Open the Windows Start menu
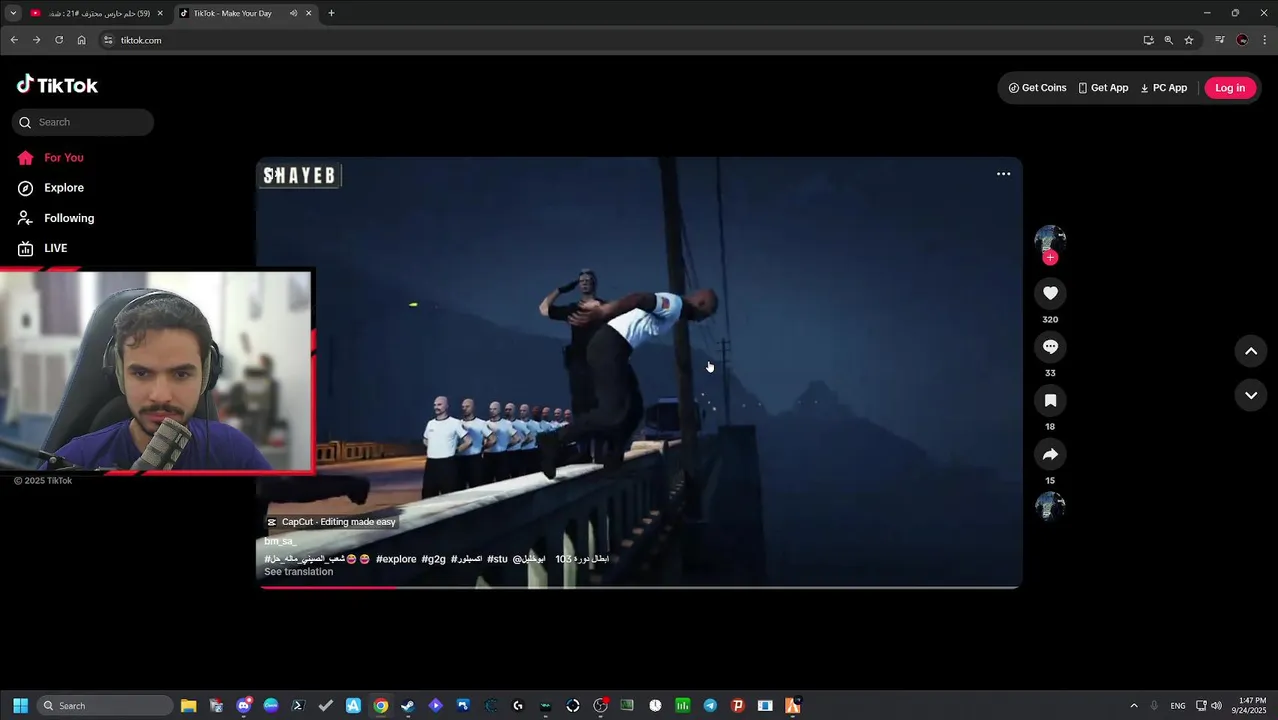 (20, 705)
